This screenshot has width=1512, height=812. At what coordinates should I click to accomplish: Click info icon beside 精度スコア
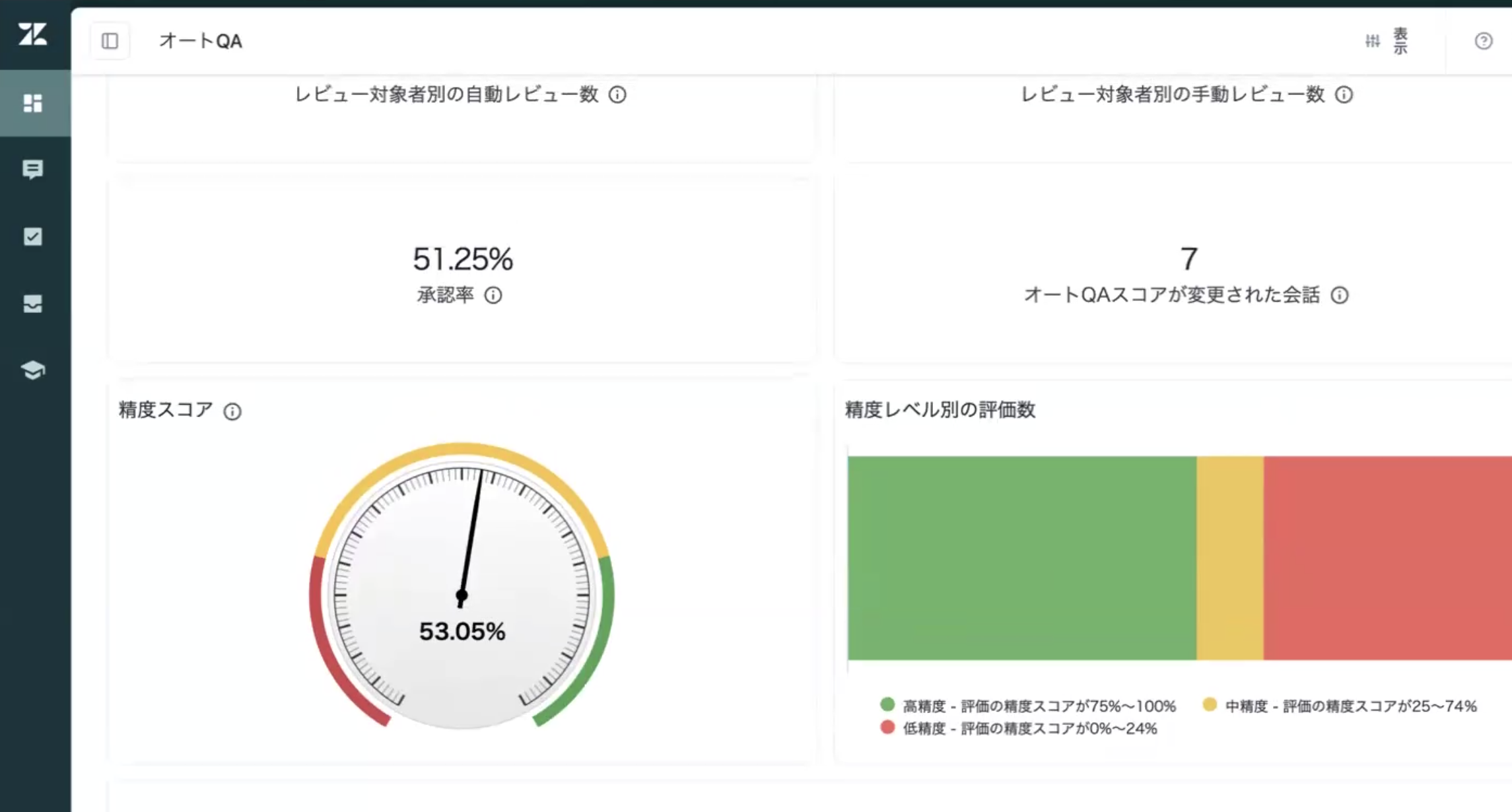pos(232,411)
